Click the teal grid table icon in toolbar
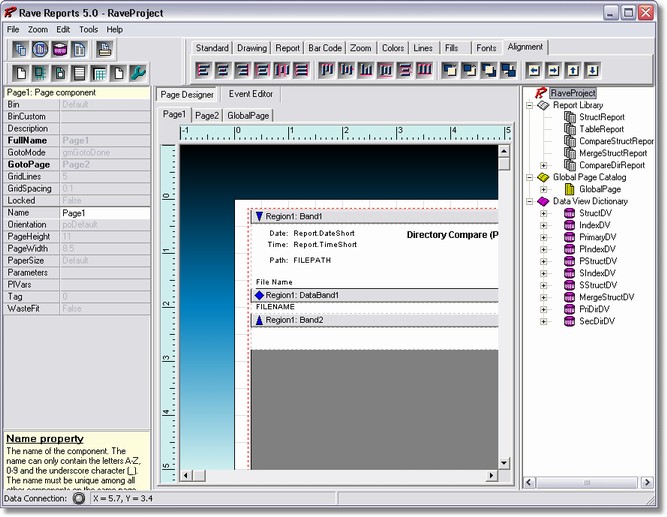Screen dimensions: 667x517 point(99,73)
